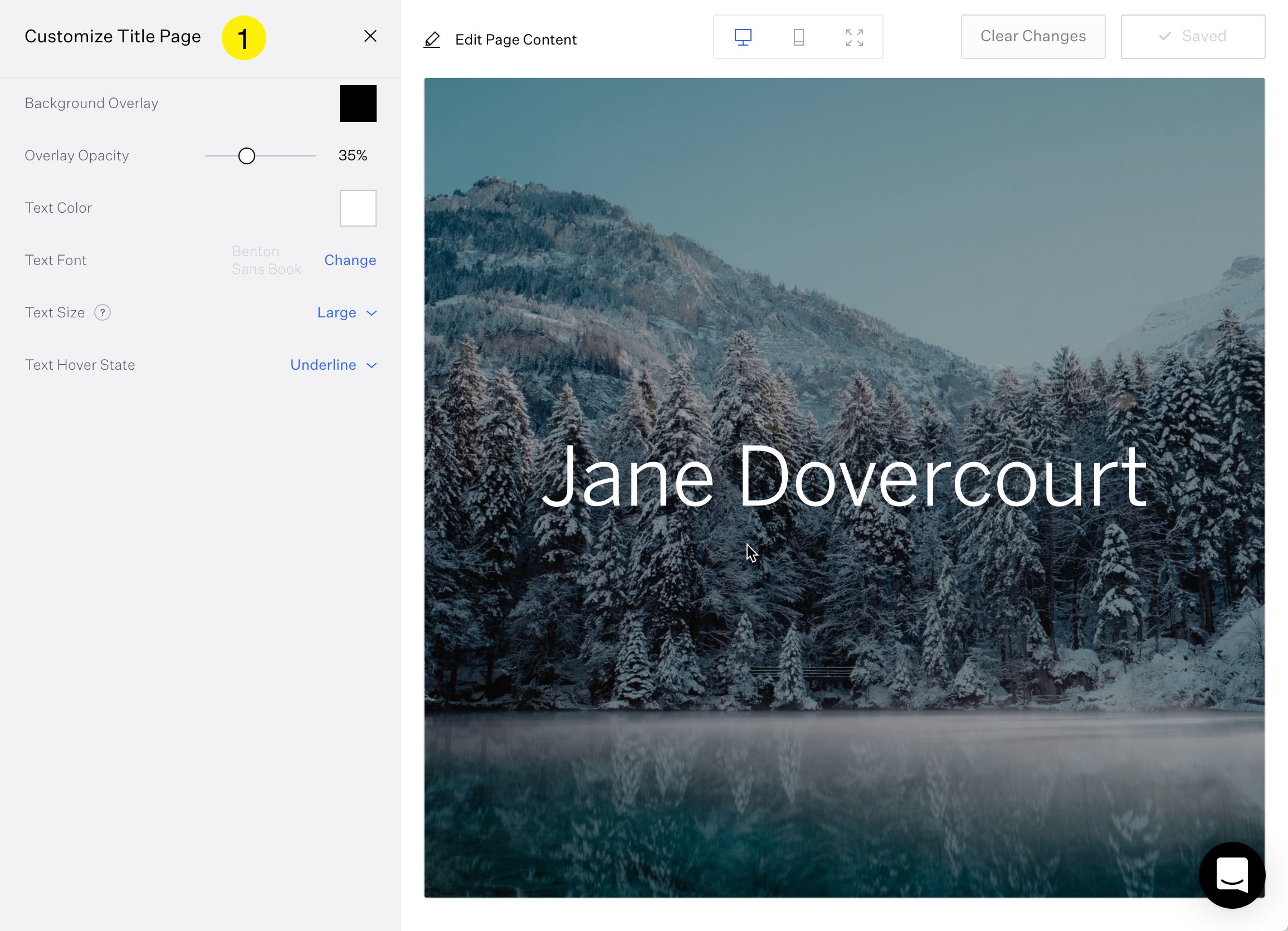Viewport: 1288px width, 931px height.
Task: Click the Jane Dovercourt title text
Action: tap(845, 476)
